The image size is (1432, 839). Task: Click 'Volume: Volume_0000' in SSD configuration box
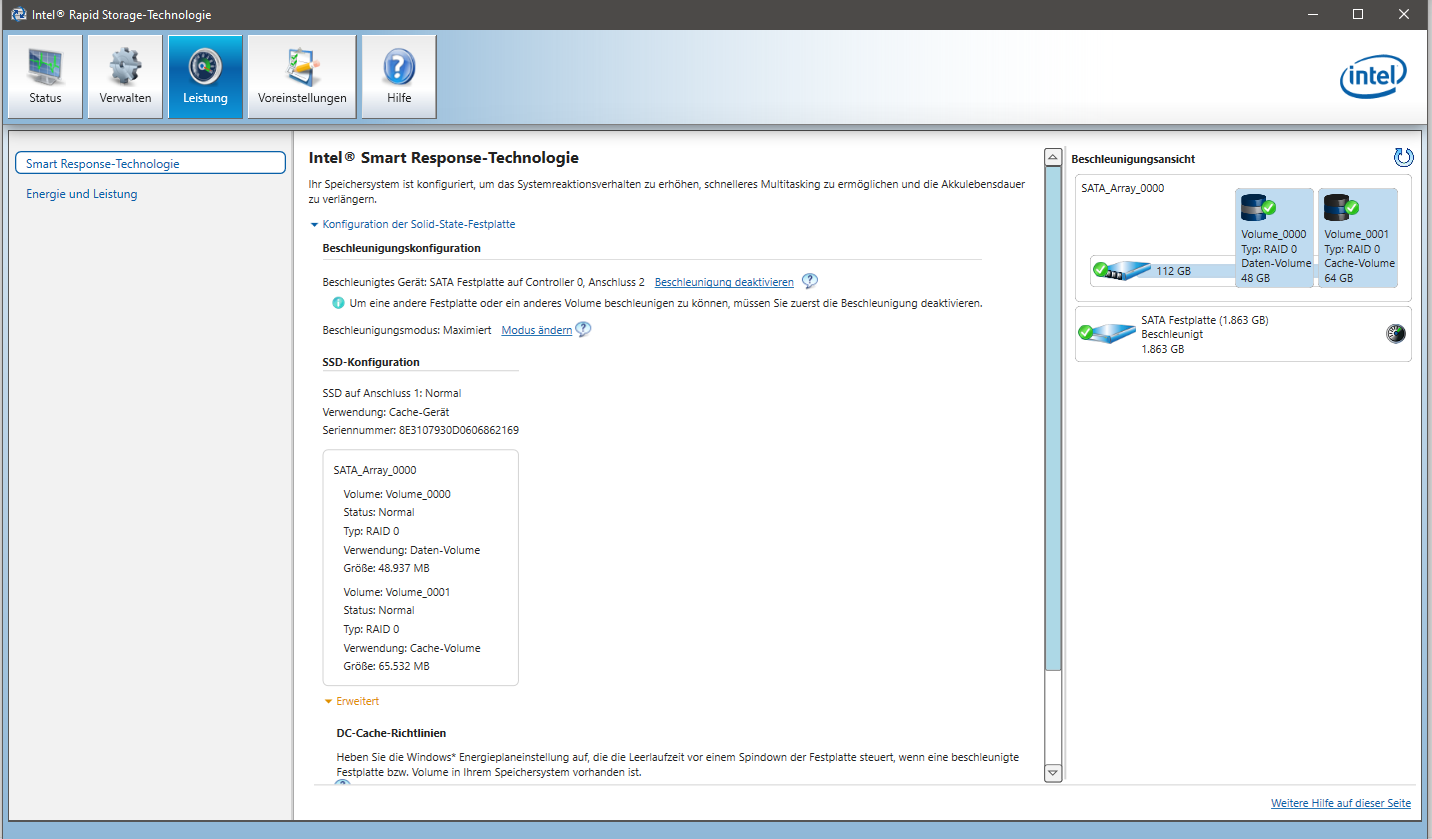click(x=397, y=494)
